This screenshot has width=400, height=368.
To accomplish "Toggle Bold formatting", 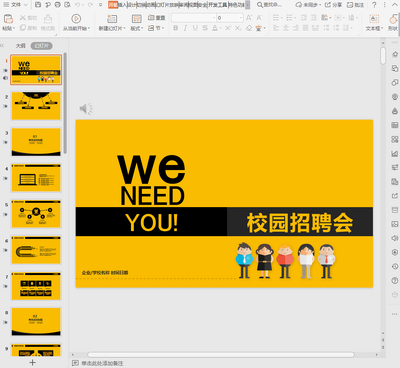I will pyautogui.click(x=176, y=28).
